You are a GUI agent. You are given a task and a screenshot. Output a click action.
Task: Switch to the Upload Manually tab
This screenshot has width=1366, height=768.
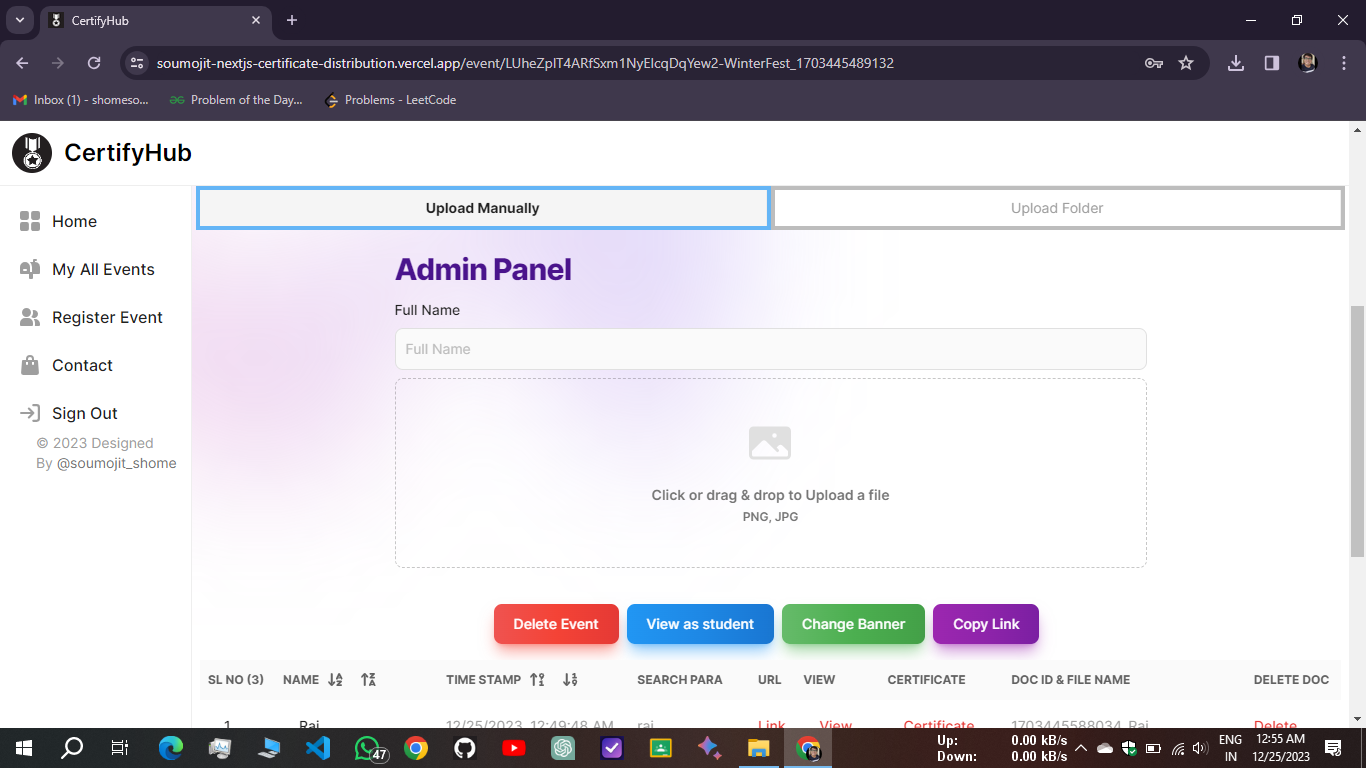[x=483, y=208]
